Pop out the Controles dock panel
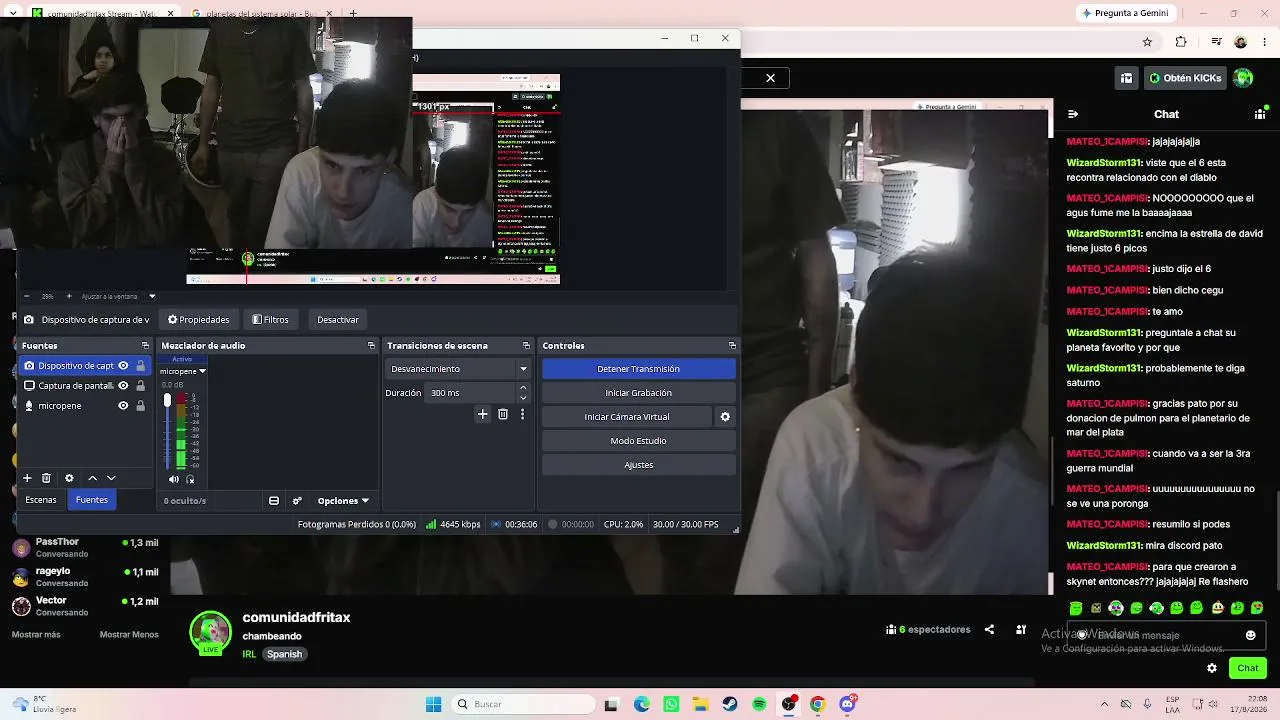This screenshot has height=720, width=1280. click(x=732, y=346)
